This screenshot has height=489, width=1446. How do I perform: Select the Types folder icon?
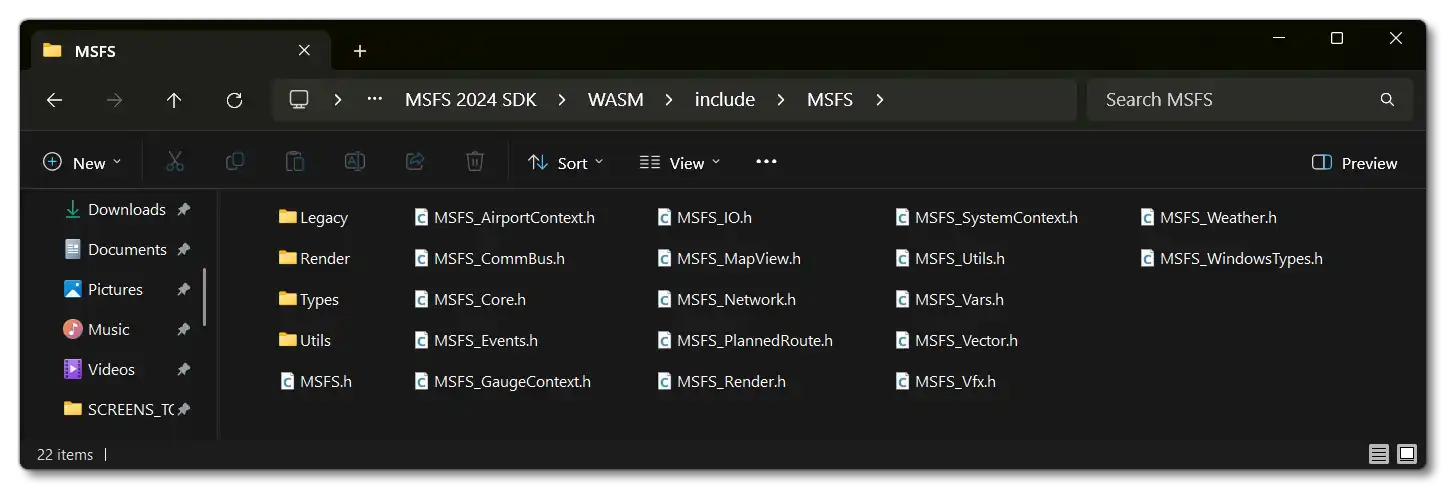point(288,299)
